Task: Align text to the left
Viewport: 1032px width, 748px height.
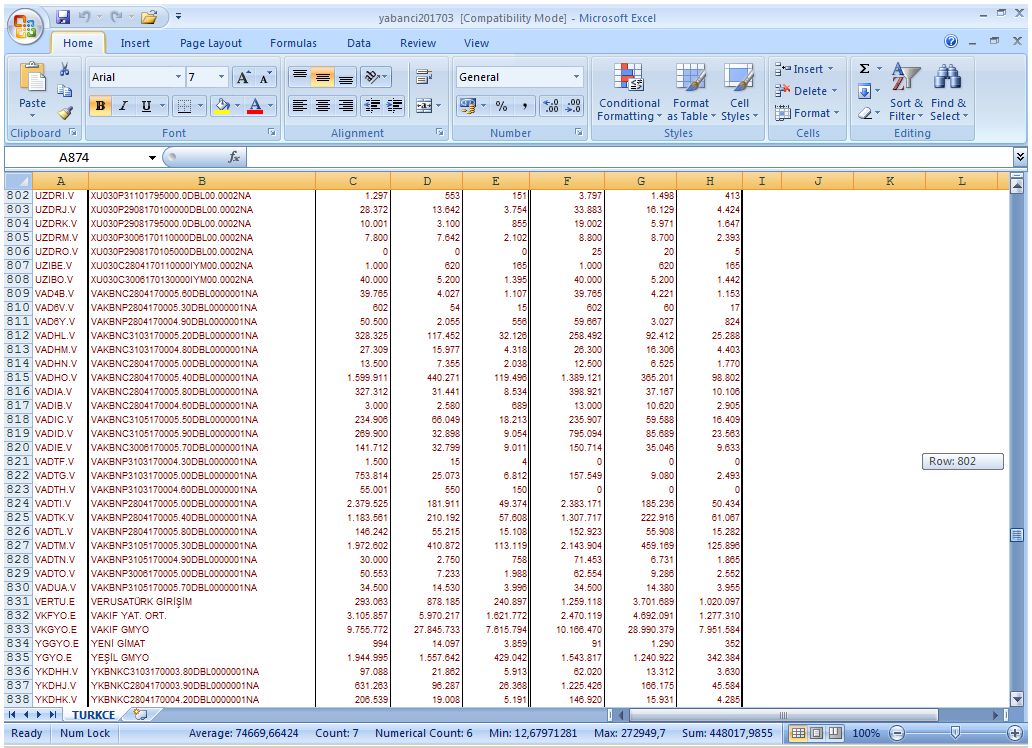Action: 299,105
